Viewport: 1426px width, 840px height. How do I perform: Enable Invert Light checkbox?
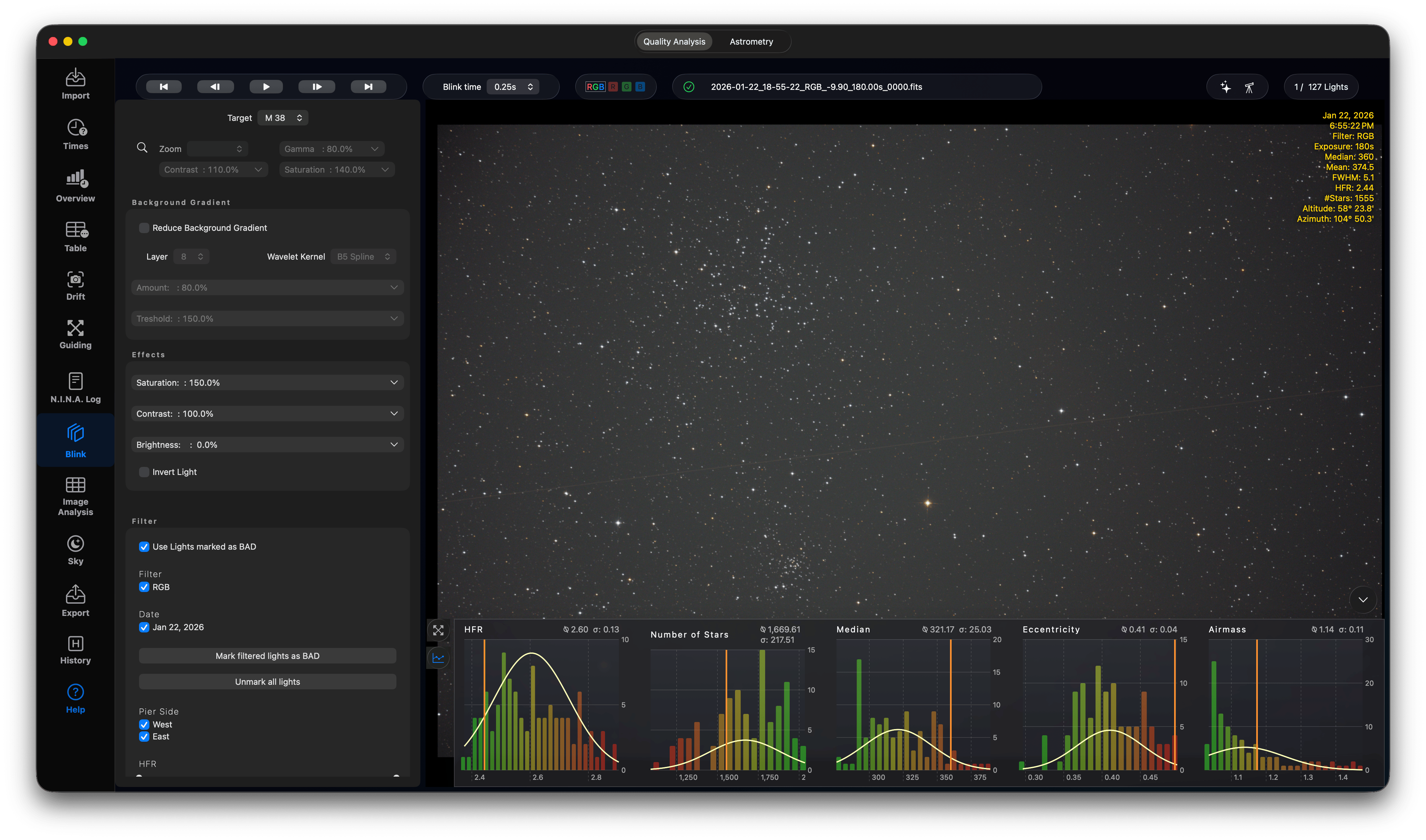[x=144, y=471]
